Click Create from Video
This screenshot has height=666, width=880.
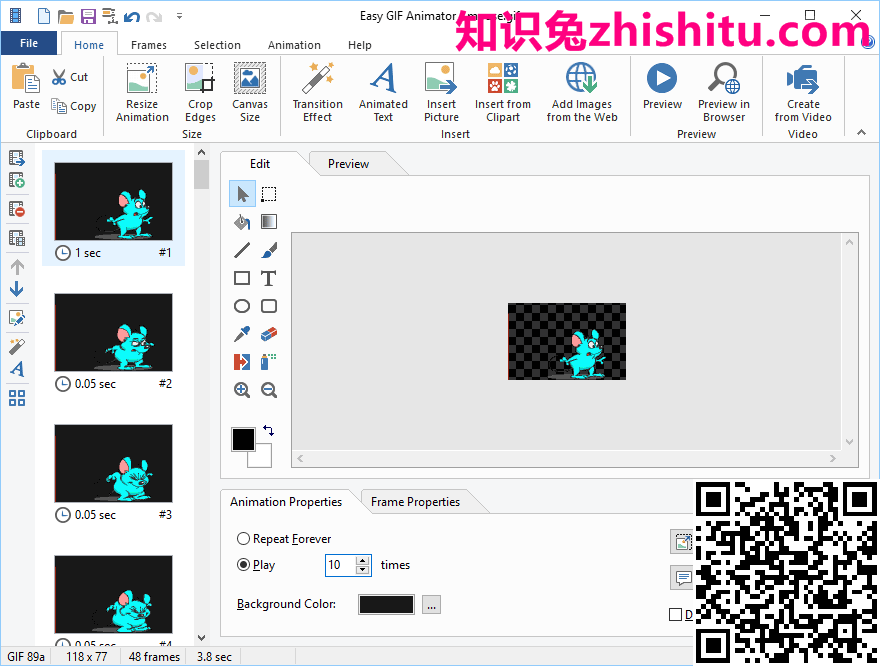[803, 93]
